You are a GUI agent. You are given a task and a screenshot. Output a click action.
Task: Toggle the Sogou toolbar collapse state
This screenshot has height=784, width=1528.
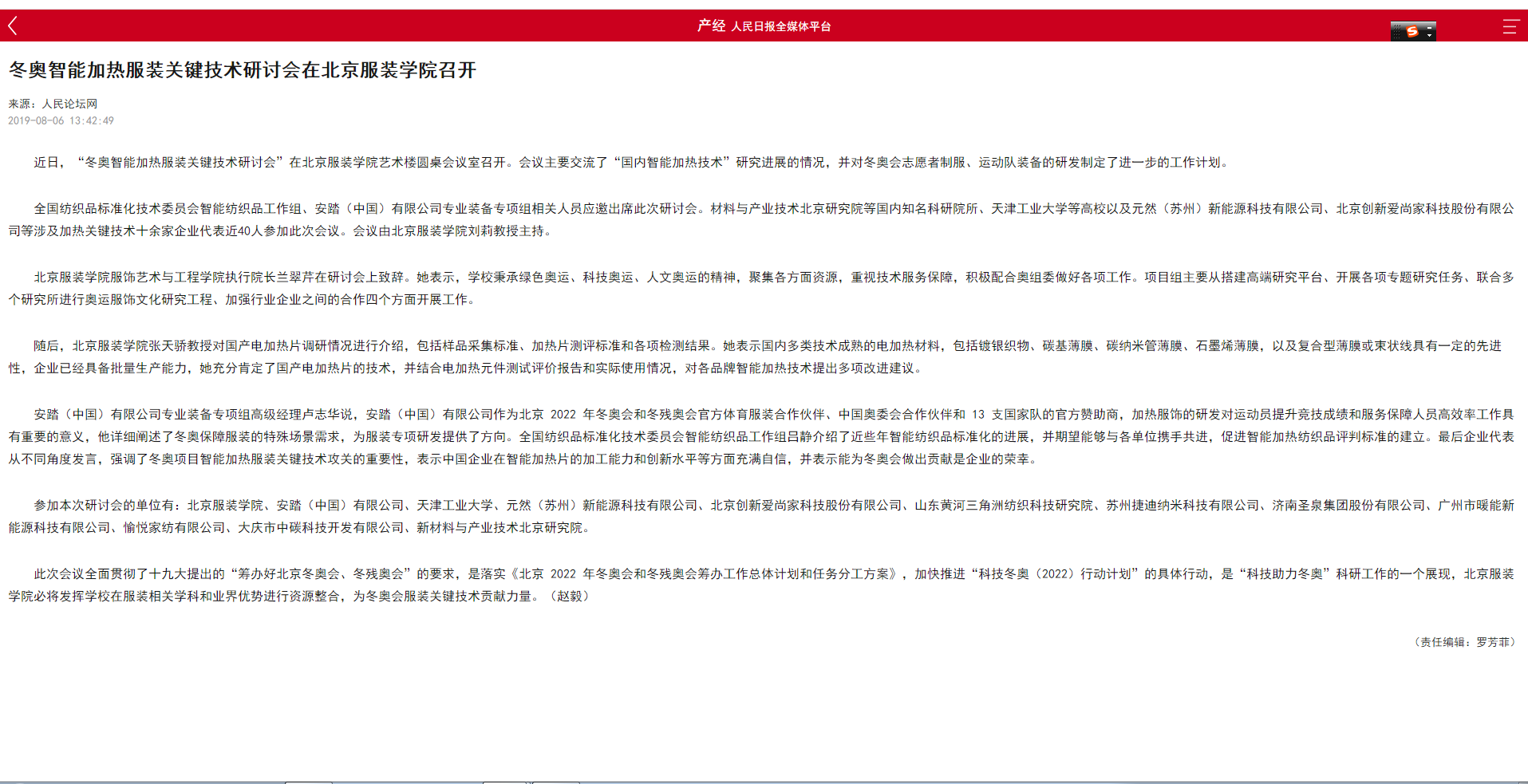(1429, 28)
